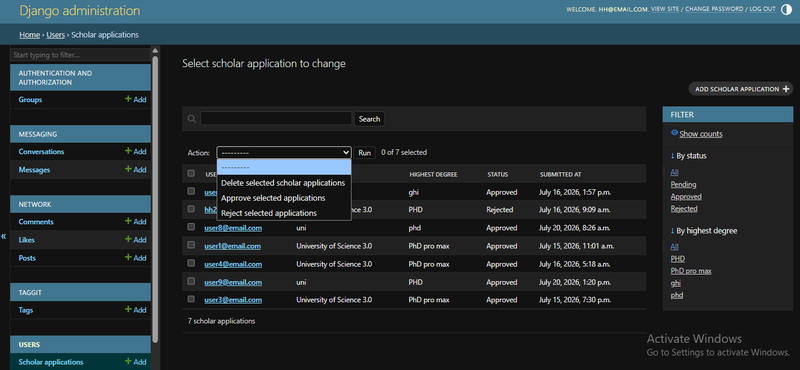Screen dimensions: 800x370
Task: Sort by Submitted At column header
Action: click(x=560, y=175)
